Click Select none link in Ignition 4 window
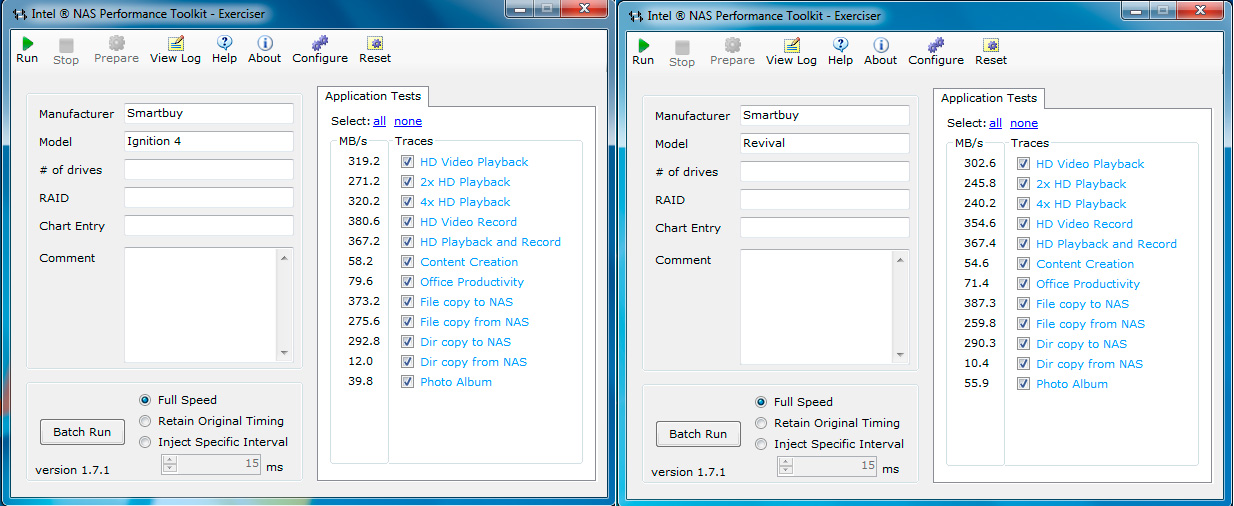This screenshot has width=1234, height=506. 408,121
